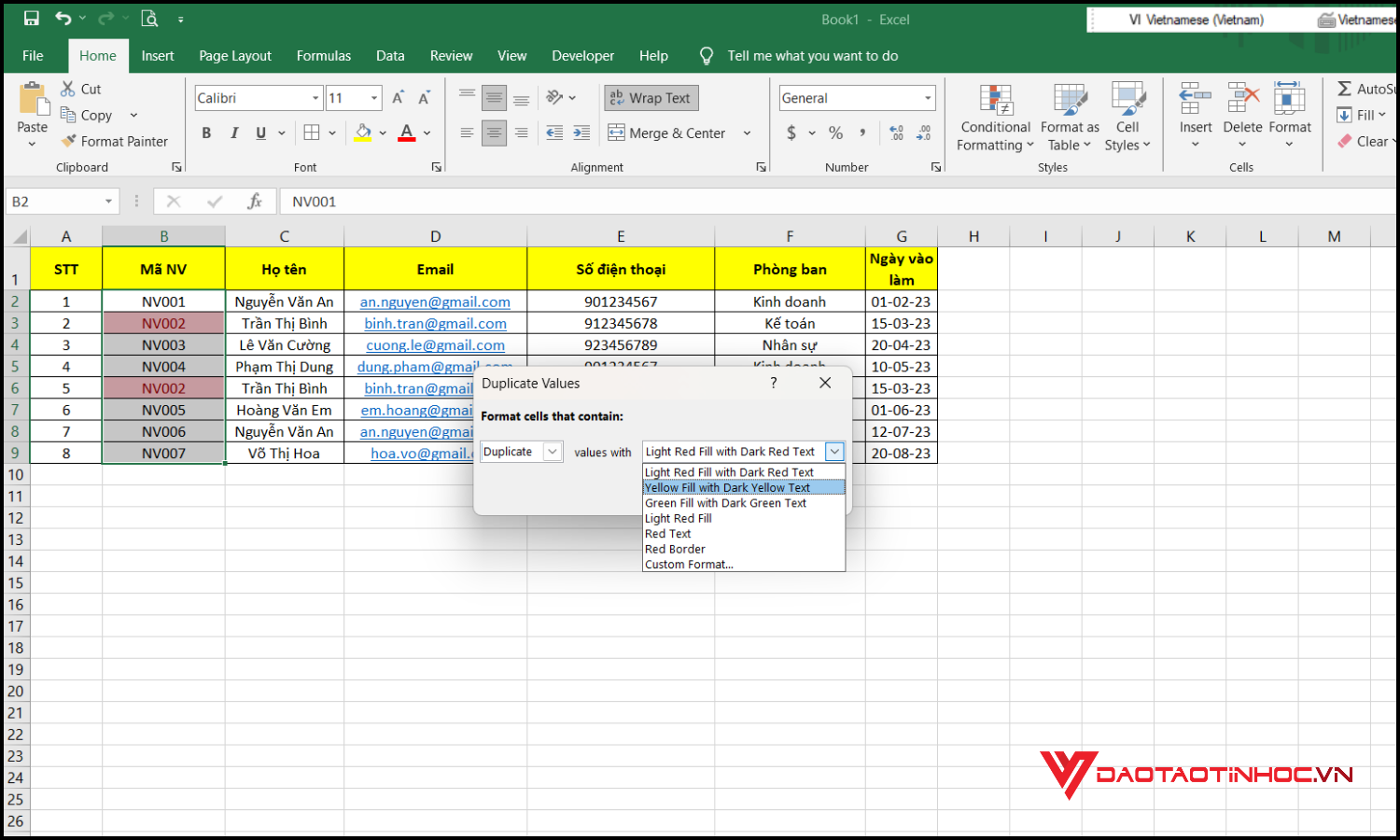
Task: Click the Insert Function fx icon
Action: [254, 202]
